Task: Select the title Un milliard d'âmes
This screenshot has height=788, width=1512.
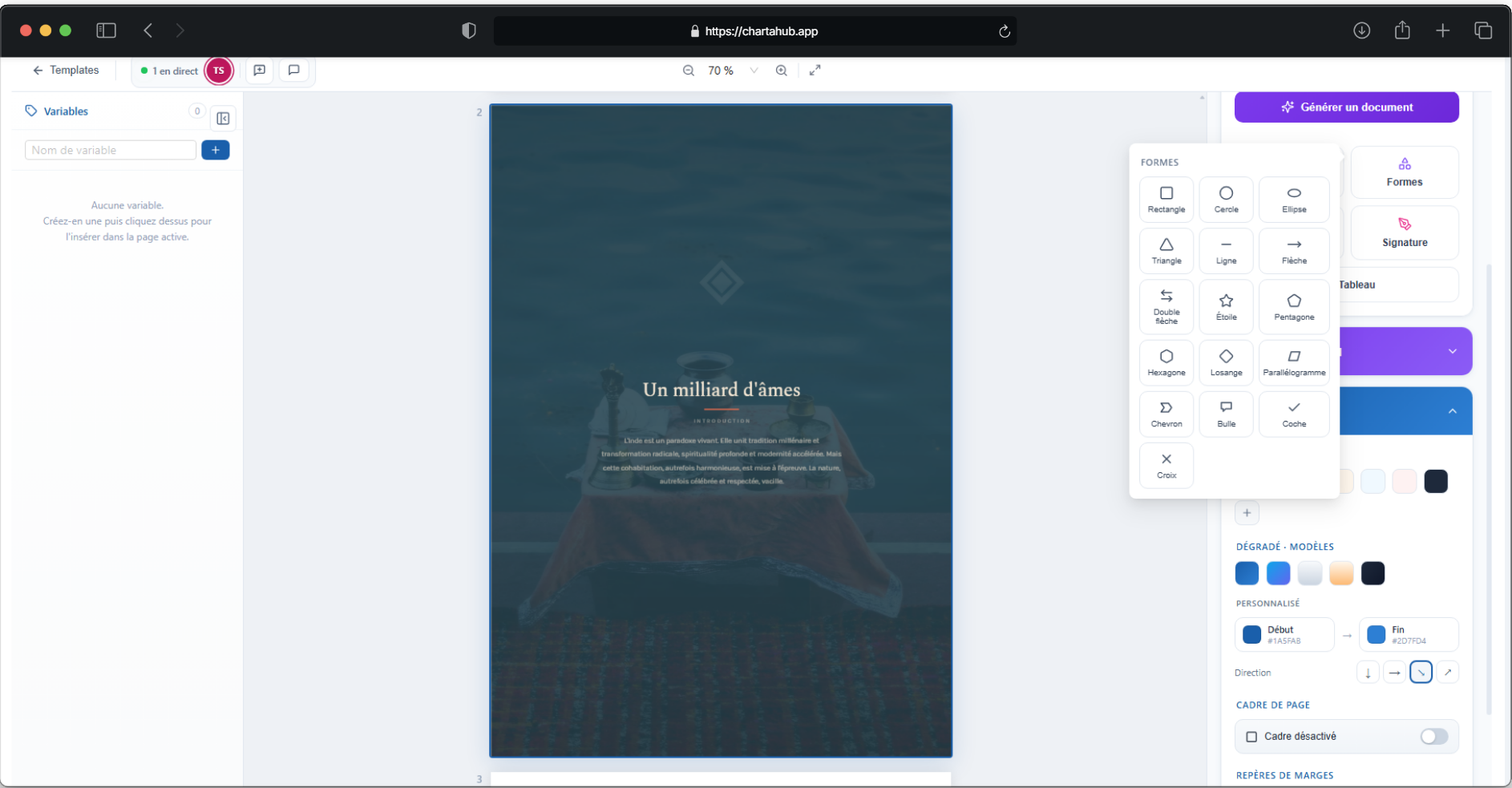Action: [x=722, y=390]
